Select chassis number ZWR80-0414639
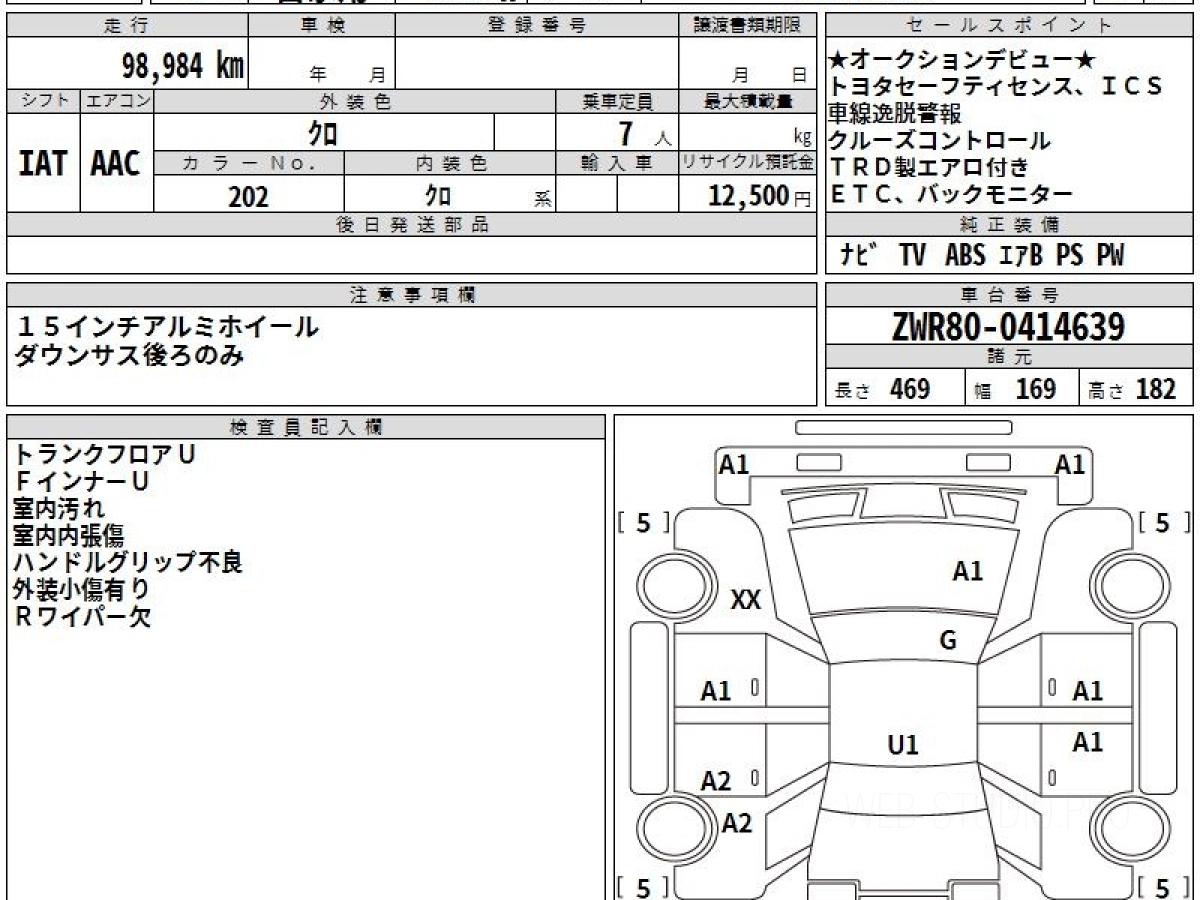 [x=1008, y=327]
